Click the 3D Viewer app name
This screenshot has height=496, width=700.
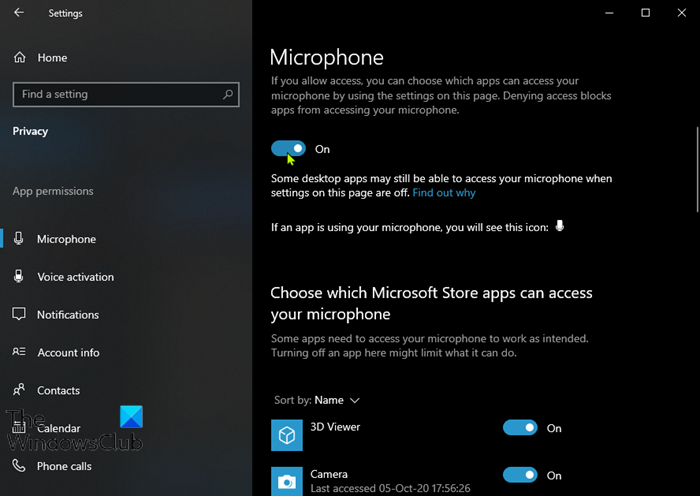coord(335,427)
